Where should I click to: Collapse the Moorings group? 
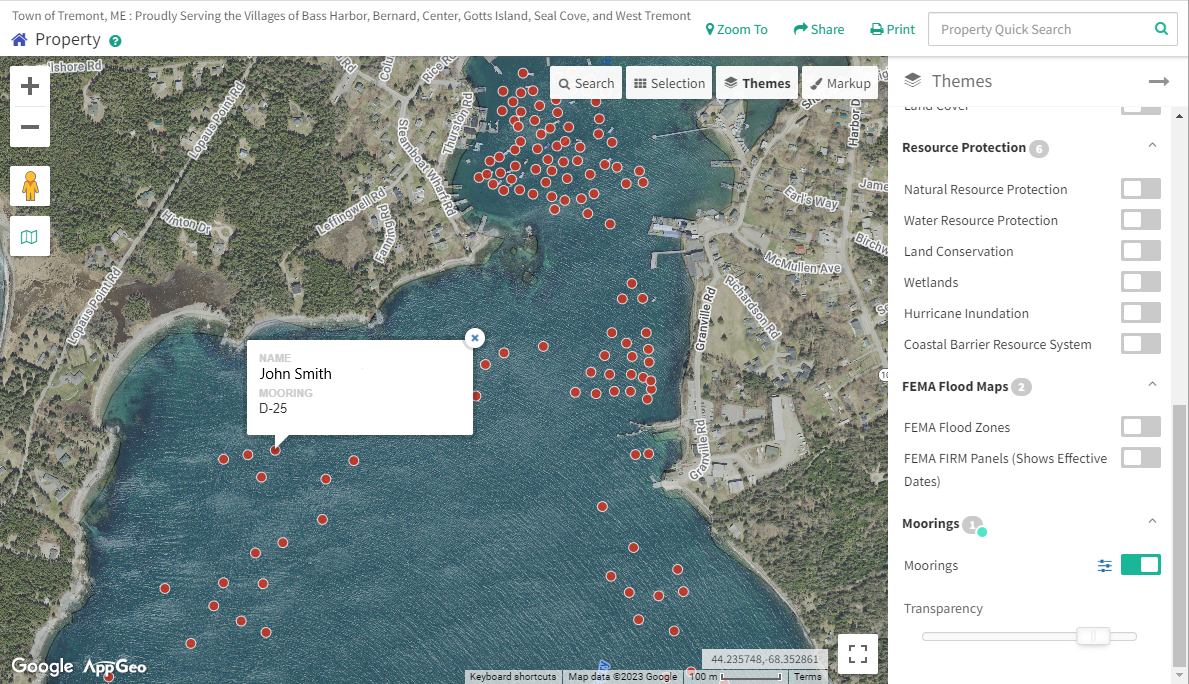point(1152,522)
